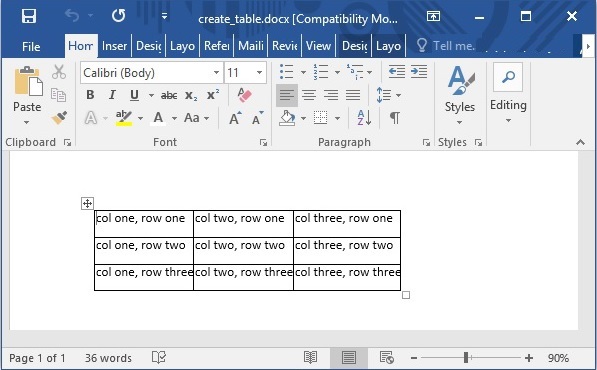
Task: Clear all formatting with eraser icon
Action: pyautogui.click(x=244, y=95)
